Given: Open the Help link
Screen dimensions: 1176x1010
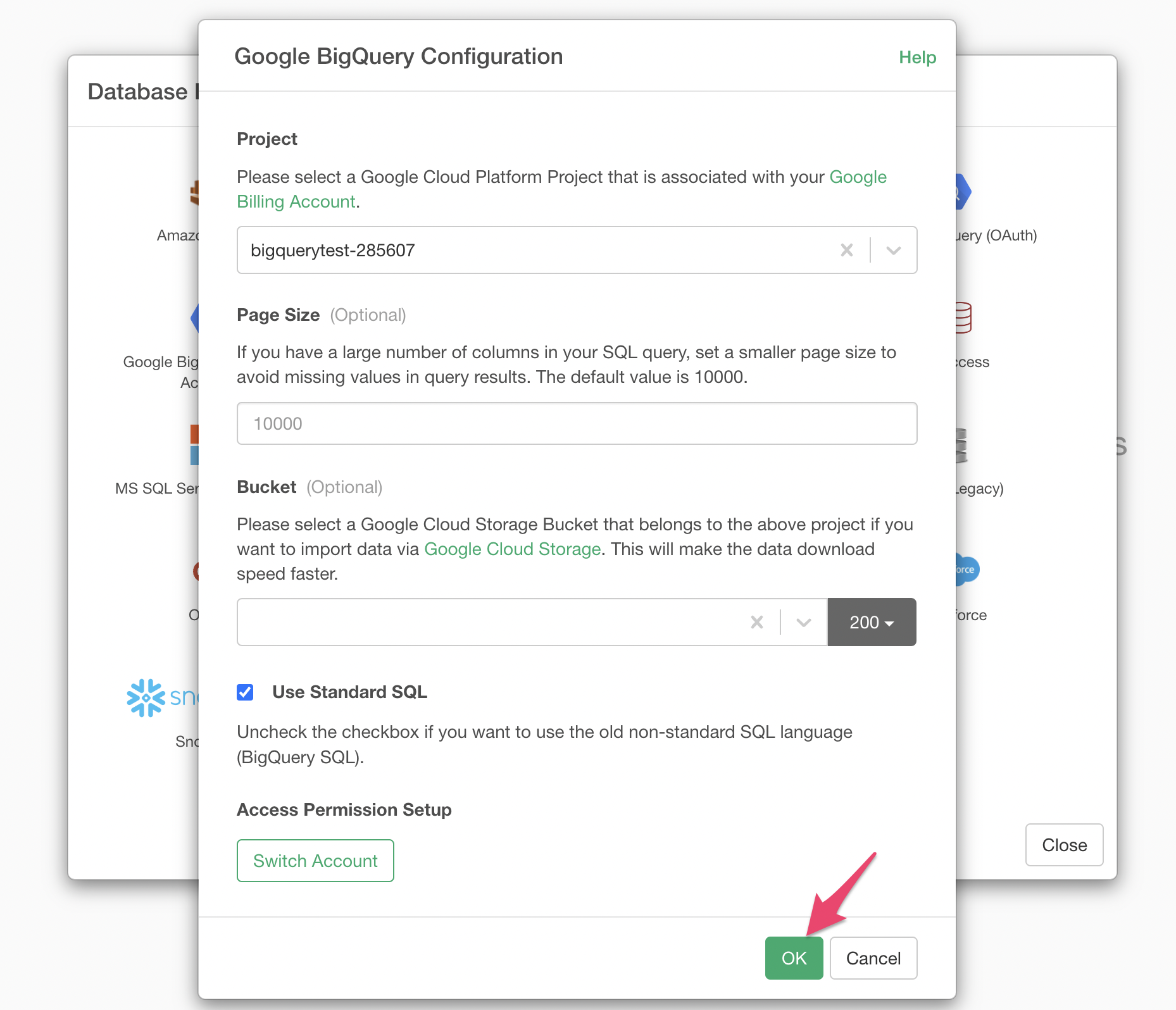Looking at the screenshot, I should point(917,58).
